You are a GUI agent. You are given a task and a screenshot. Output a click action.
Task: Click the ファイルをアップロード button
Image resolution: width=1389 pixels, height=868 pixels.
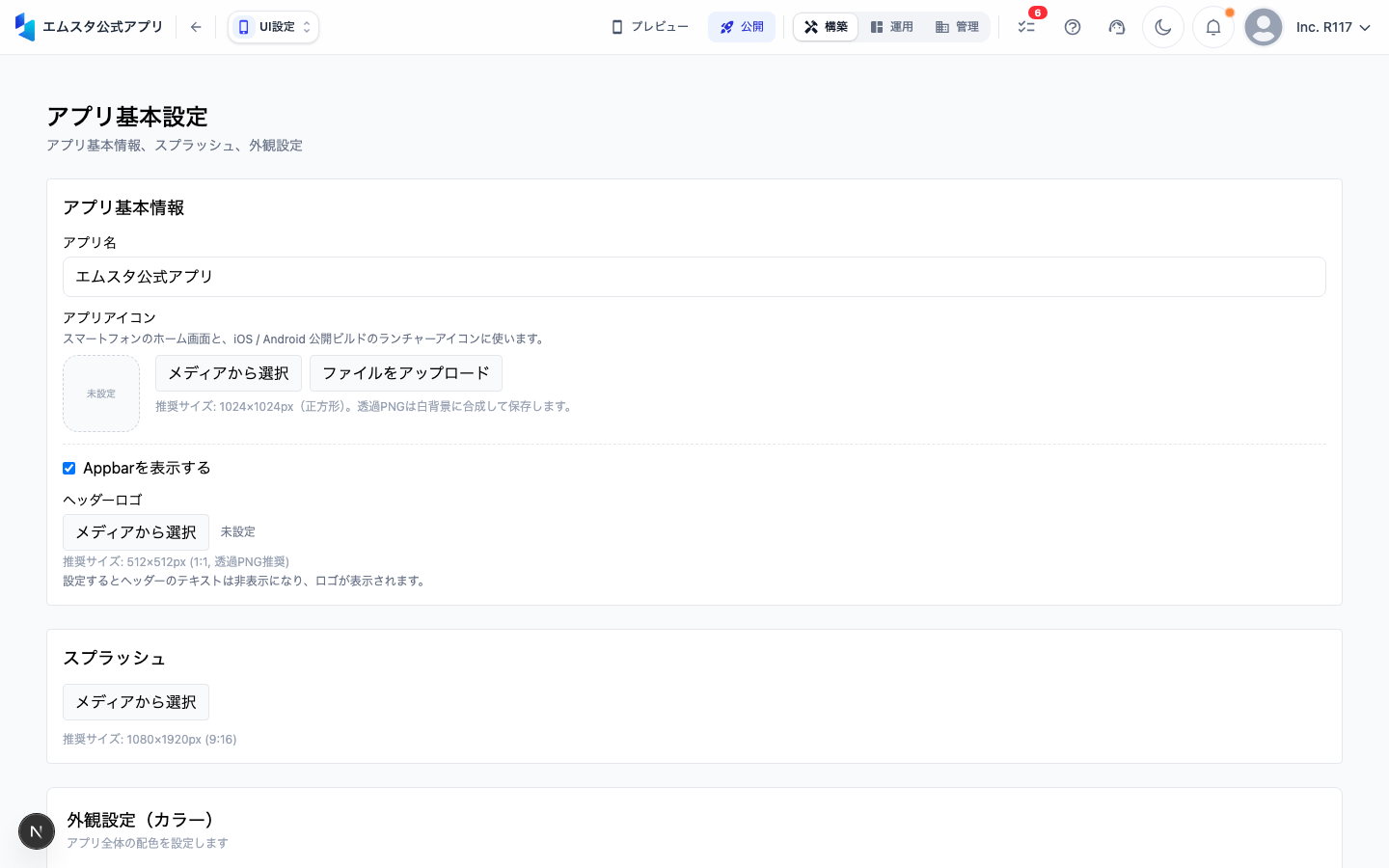click(406, 373)
